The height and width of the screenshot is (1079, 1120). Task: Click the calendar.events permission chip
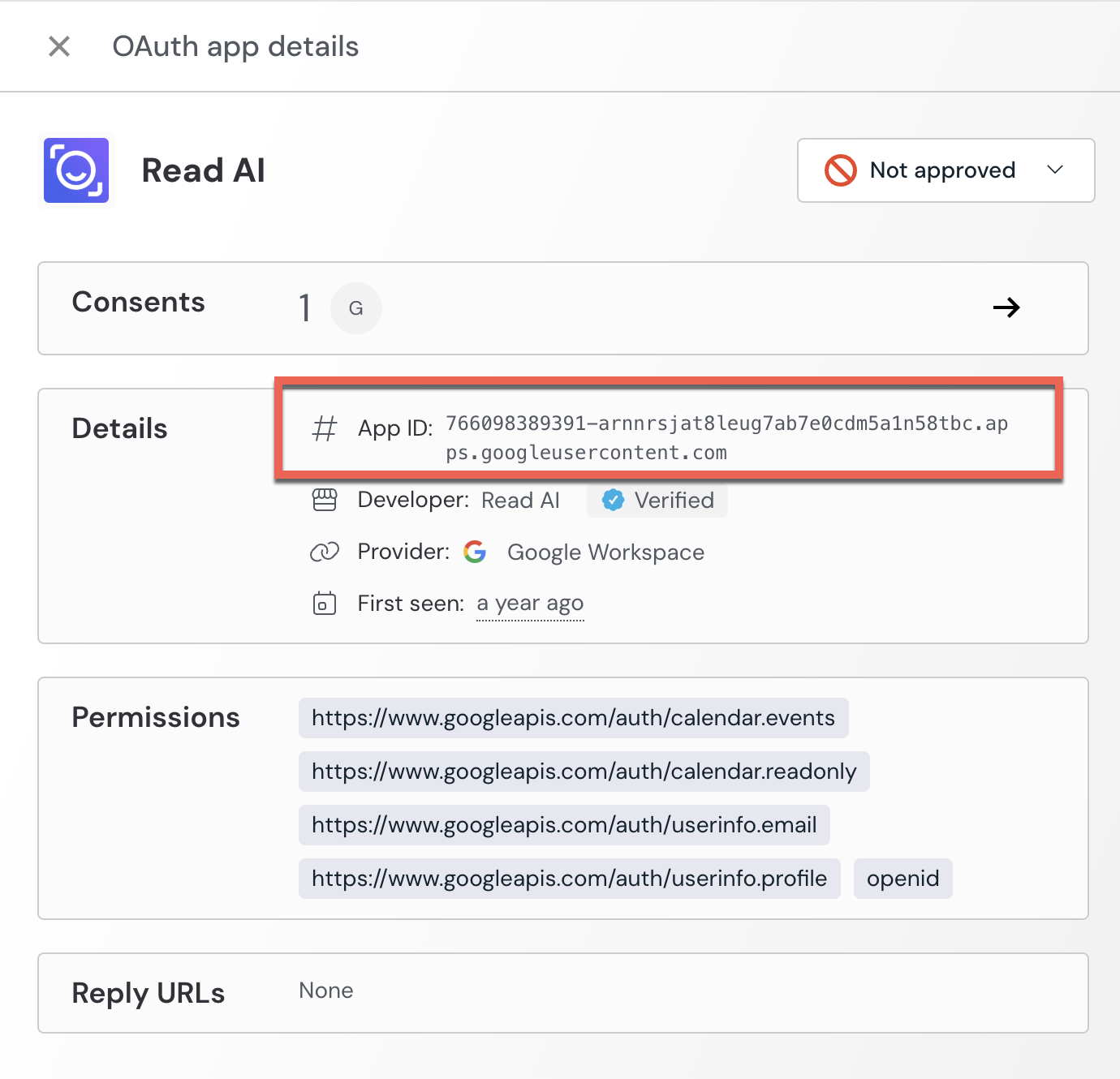point(574,718)
